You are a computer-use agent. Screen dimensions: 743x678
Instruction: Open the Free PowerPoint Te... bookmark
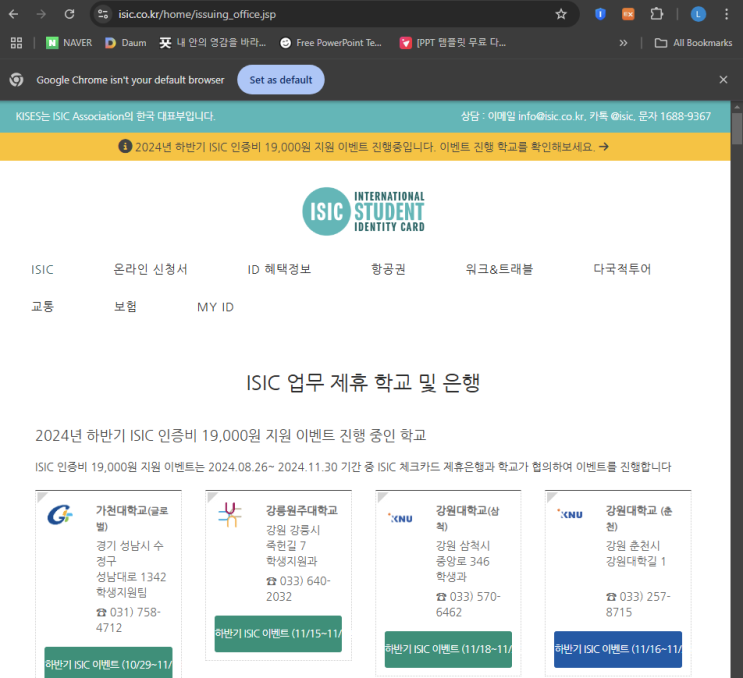(331, 43)
